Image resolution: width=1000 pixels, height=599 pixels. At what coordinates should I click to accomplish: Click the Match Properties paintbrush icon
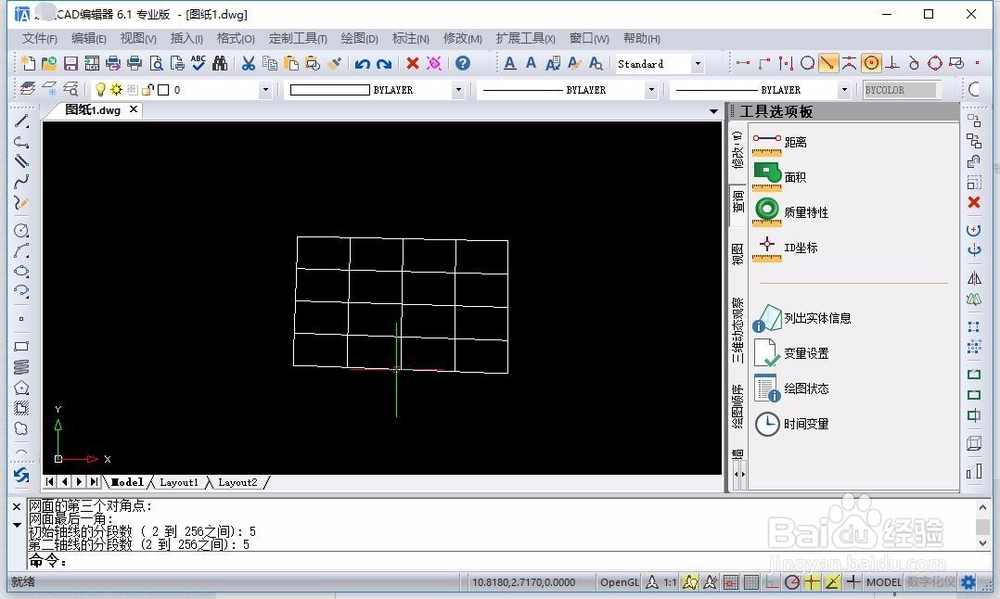pos(334,63)
